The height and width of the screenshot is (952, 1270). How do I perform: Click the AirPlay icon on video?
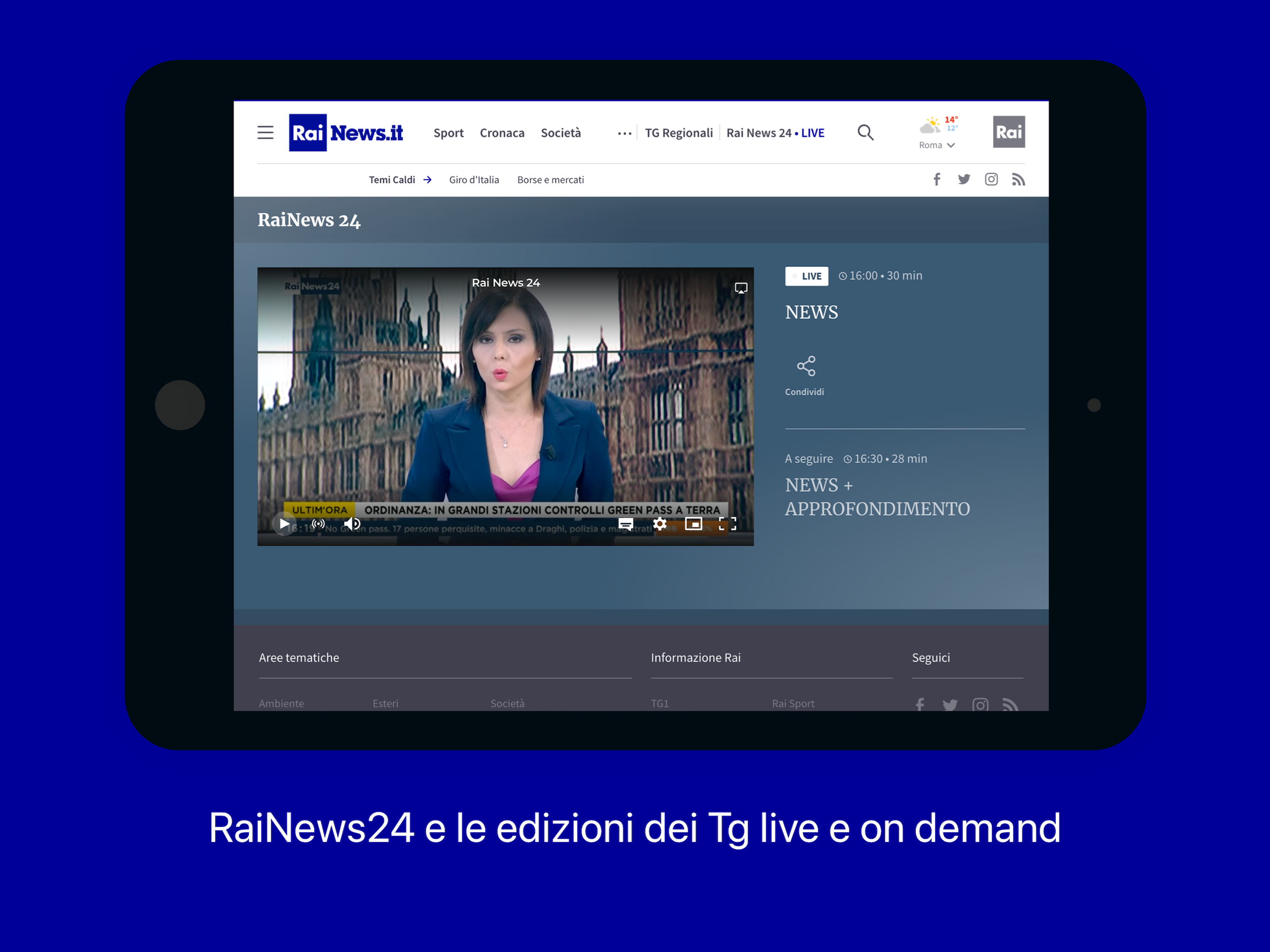[x=741, y=288]
